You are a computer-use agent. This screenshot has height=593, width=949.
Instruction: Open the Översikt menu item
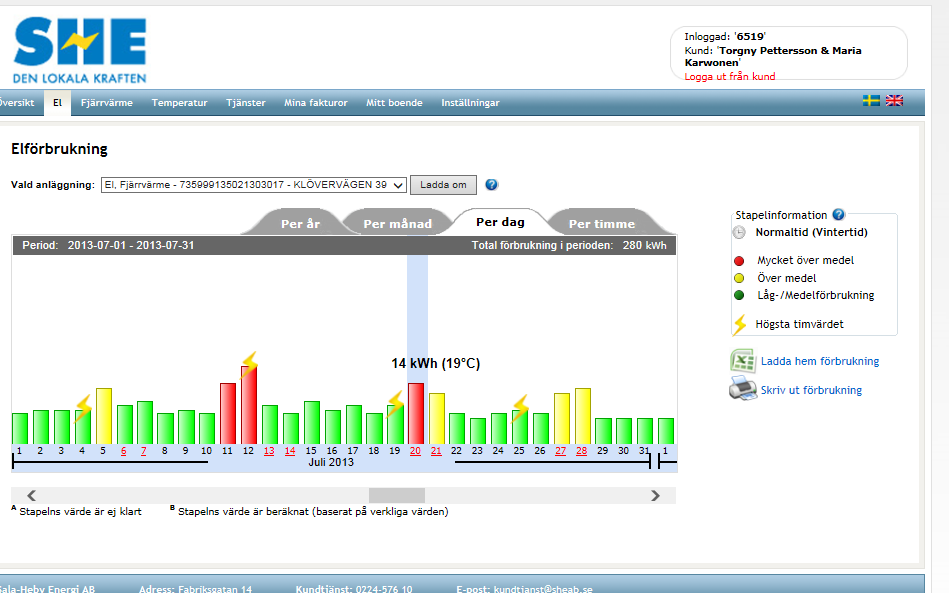click(x=17, y=103)
